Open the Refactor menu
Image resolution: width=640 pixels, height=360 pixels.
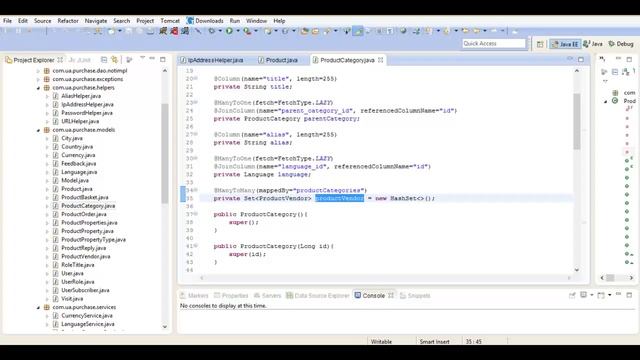point(68,21)
